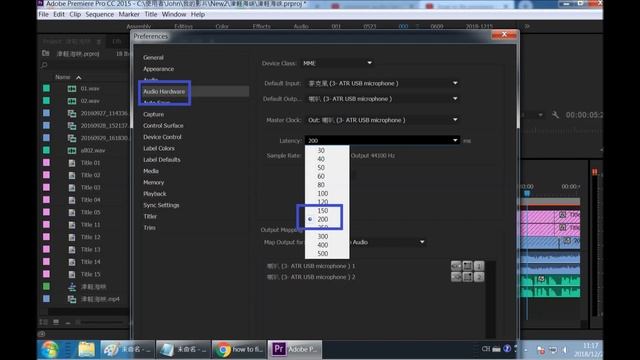Select Trim preferences category

149,228
